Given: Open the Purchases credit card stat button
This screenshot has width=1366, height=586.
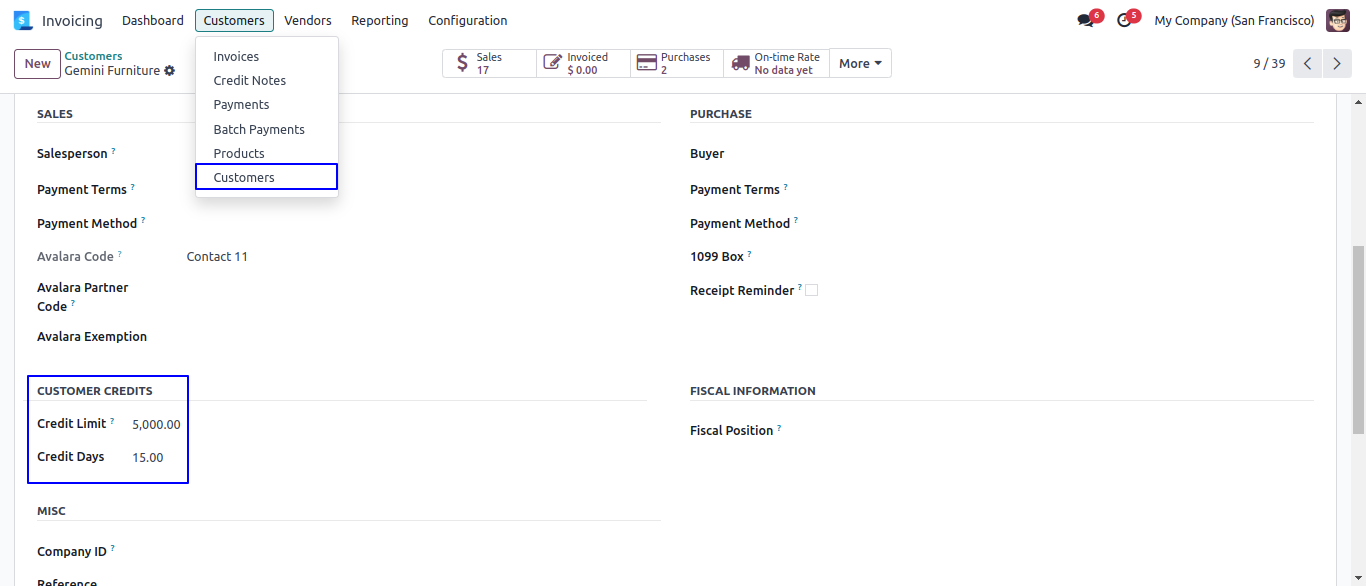Looking at the screenshot, I should (677, 63).
